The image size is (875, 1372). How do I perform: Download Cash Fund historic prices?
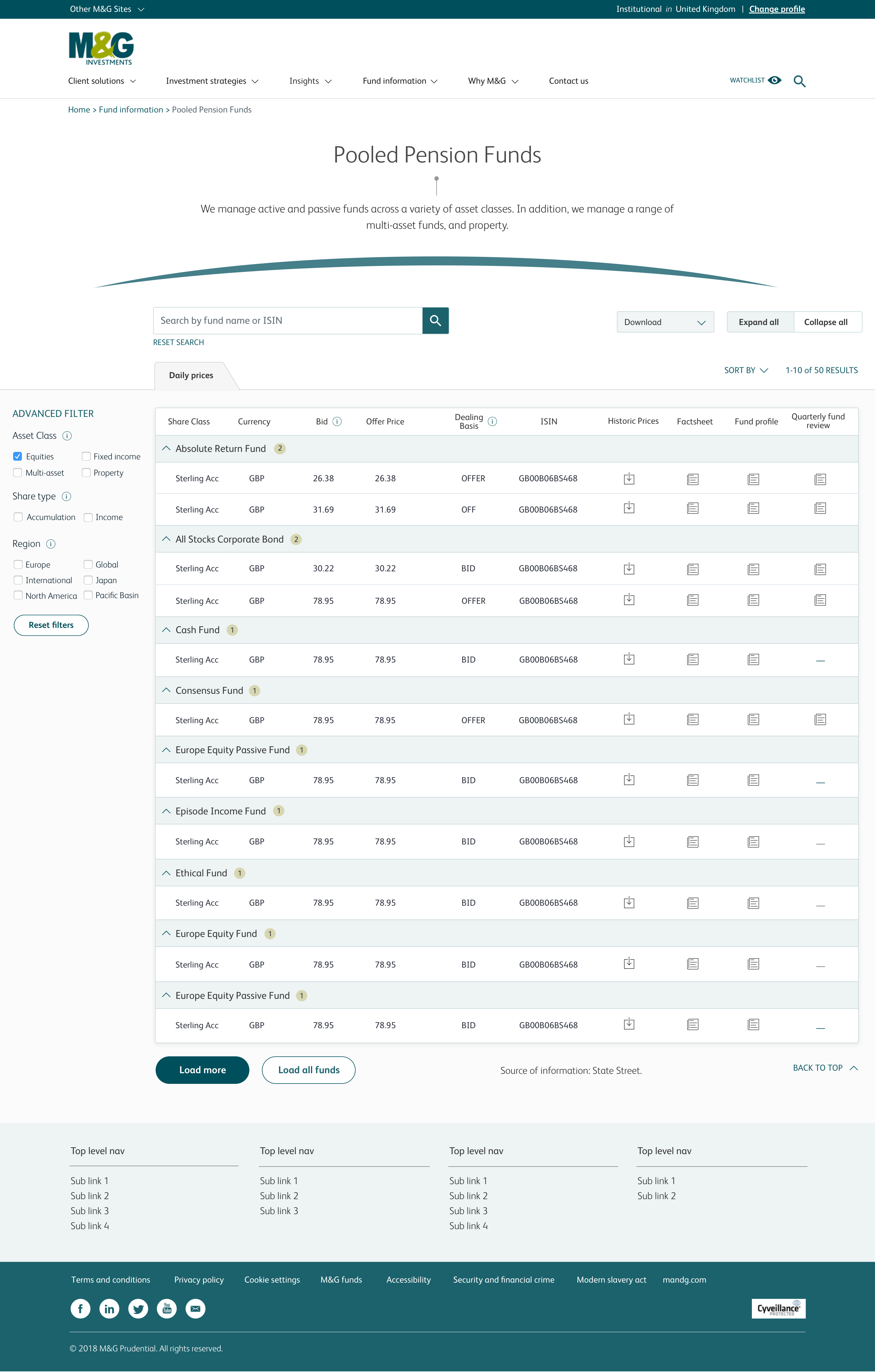pos(629,659)
